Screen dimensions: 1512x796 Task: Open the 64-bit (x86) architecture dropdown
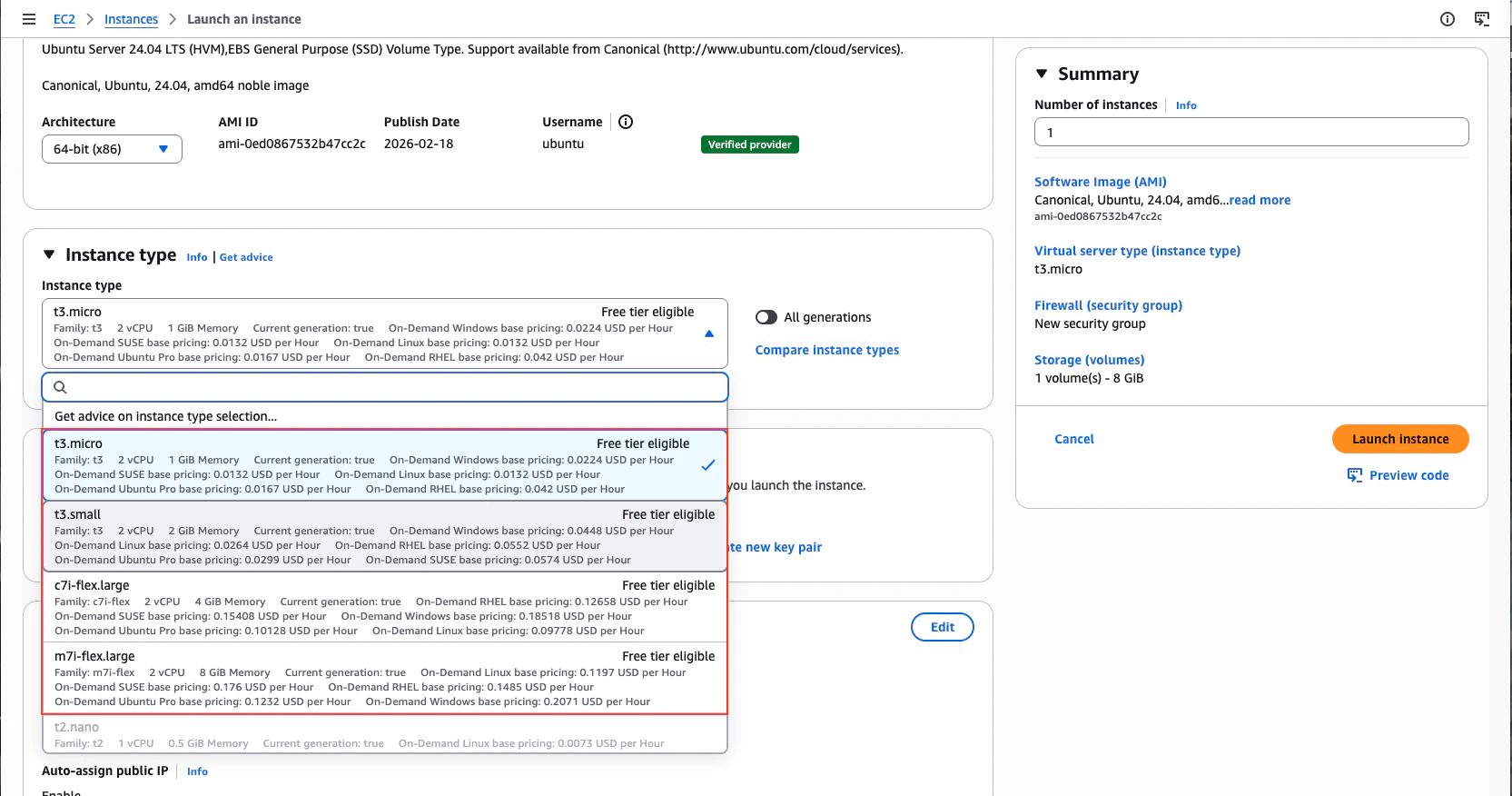click(x=112, y=149)
